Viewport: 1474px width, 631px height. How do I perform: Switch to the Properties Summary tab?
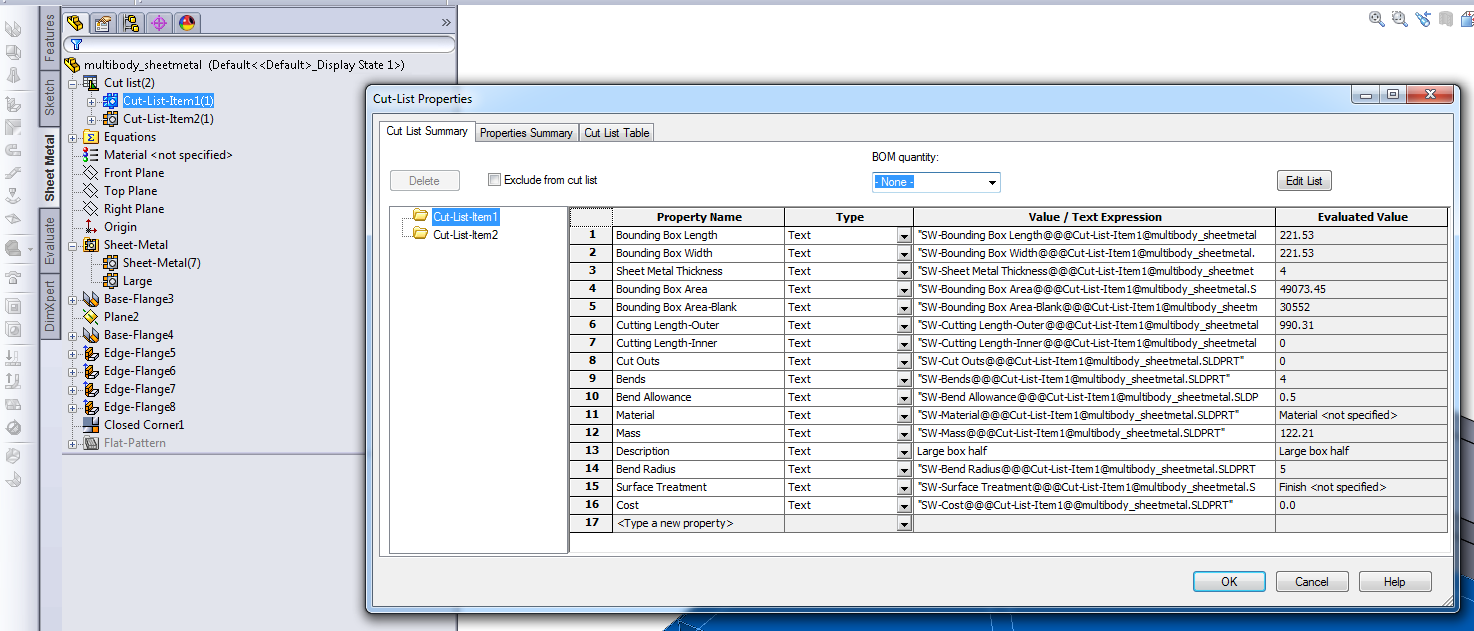pyautogui.click(x=526, y=133)
